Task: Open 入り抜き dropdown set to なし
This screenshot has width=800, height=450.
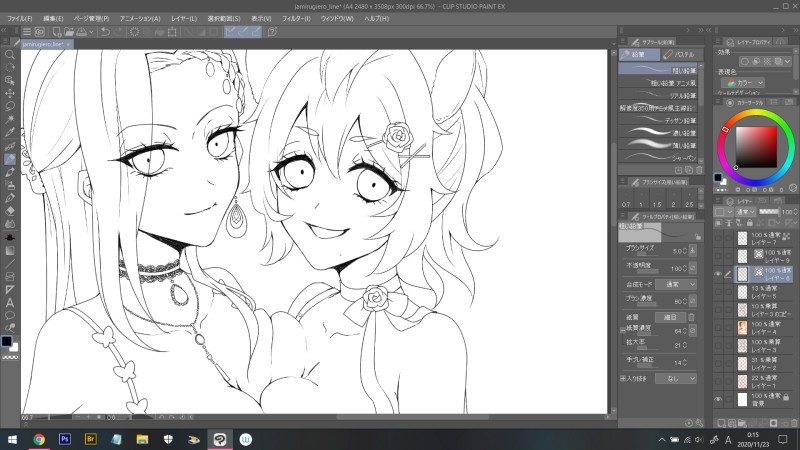Action: (x=676, y=378)
